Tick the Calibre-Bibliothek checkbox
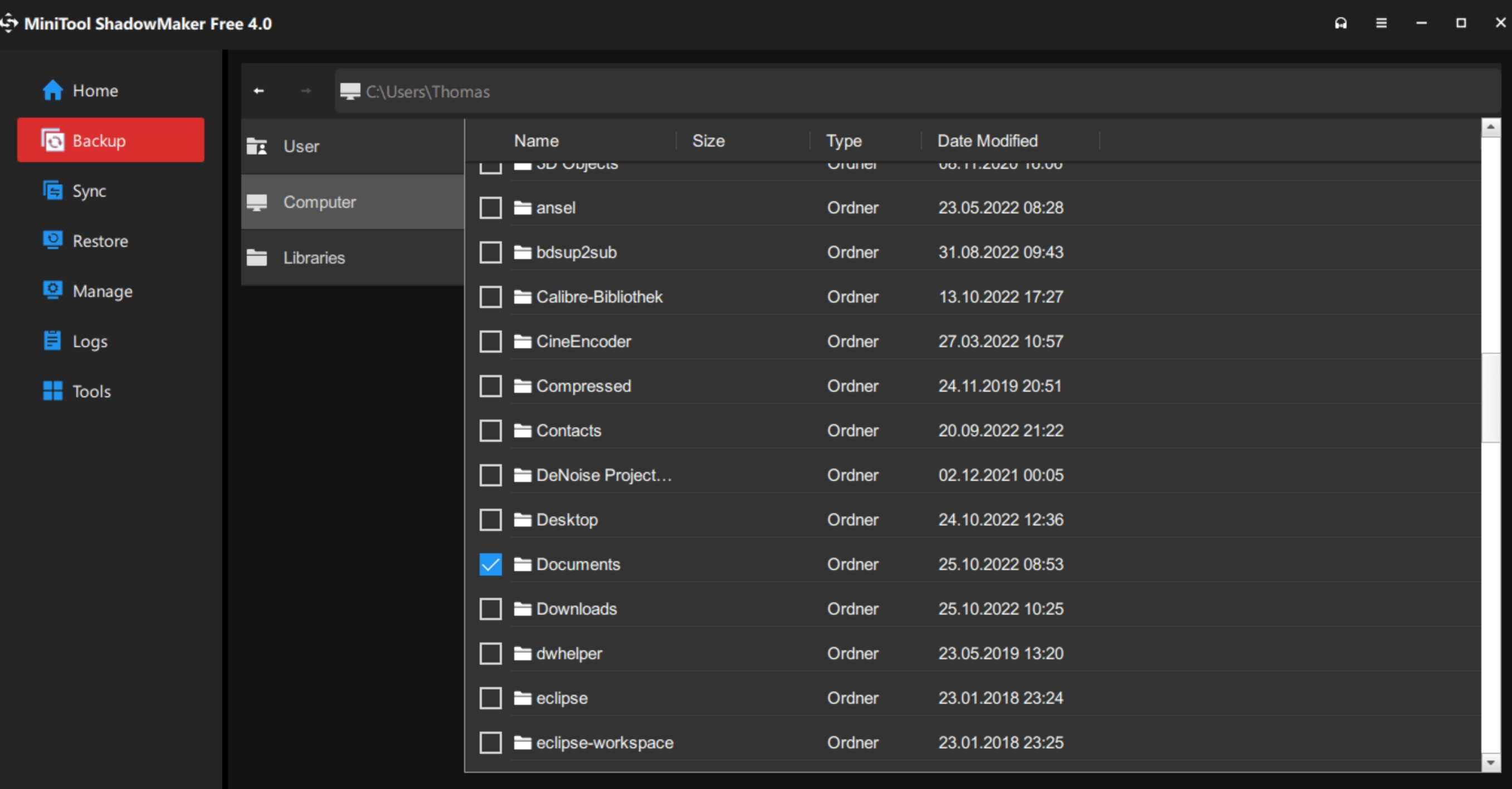This screenshot has height=789, width=1512. 490,297
